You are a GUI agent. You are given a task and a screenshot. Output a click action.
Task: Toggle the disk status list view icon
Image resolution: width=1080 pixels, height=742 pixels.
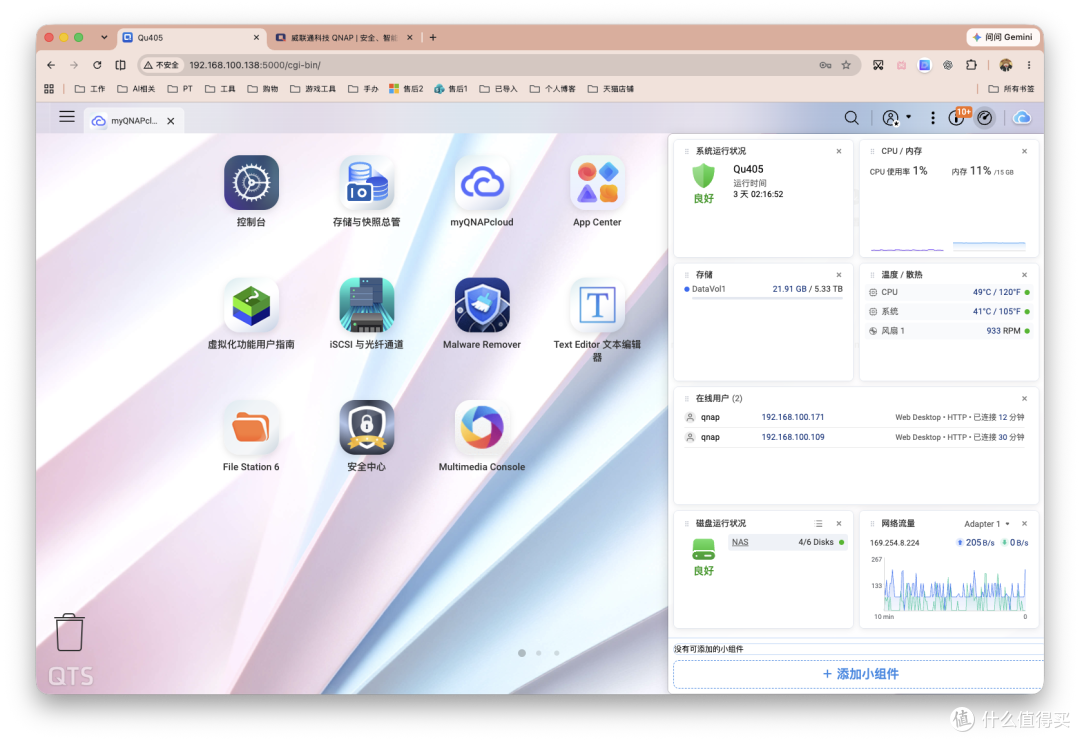pyautogui.click(x=818, y=524)
